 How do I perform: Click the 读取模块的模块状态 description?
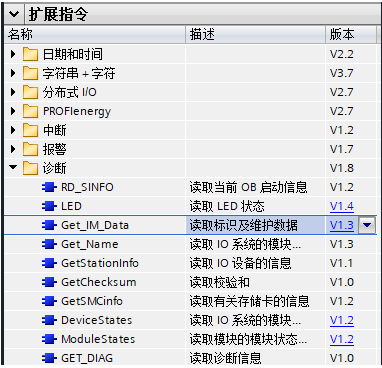(x=248, y=339)
